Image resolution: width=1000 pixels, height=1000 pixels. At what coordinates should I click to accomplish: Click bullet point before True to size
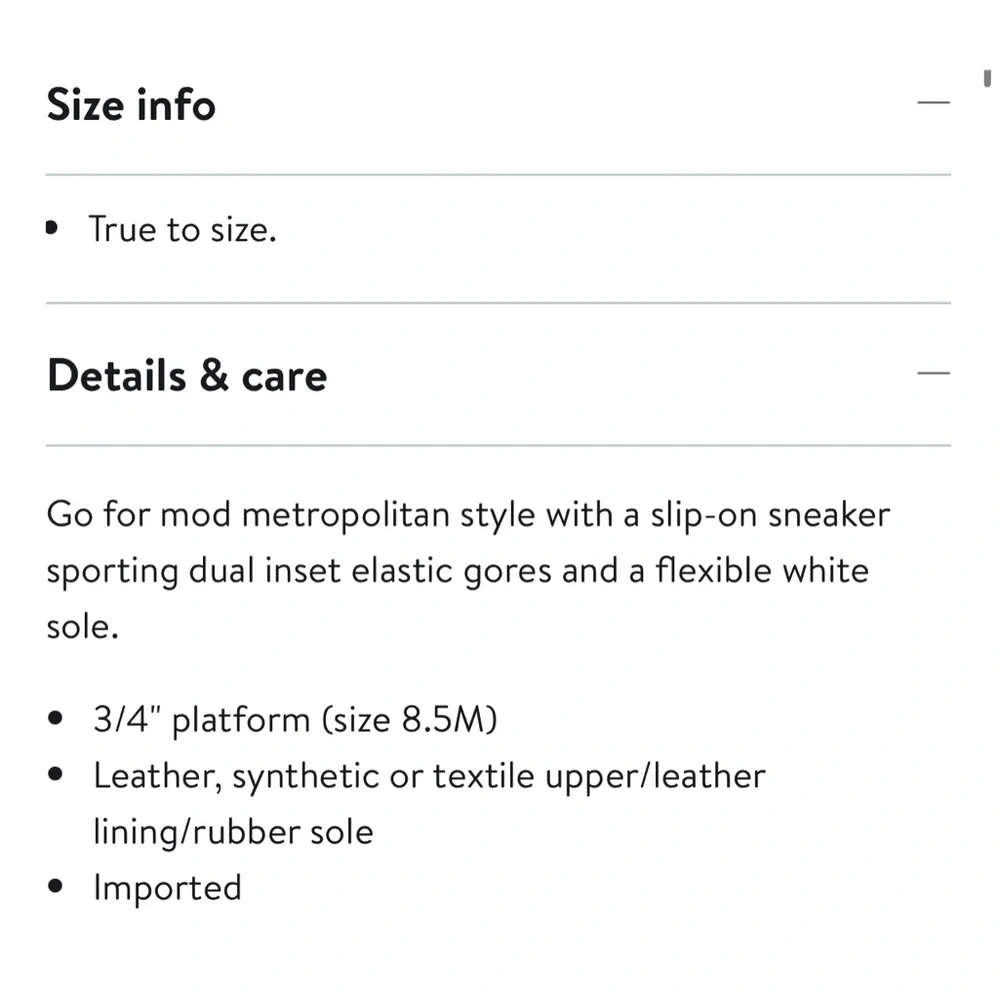pos(52,228)
